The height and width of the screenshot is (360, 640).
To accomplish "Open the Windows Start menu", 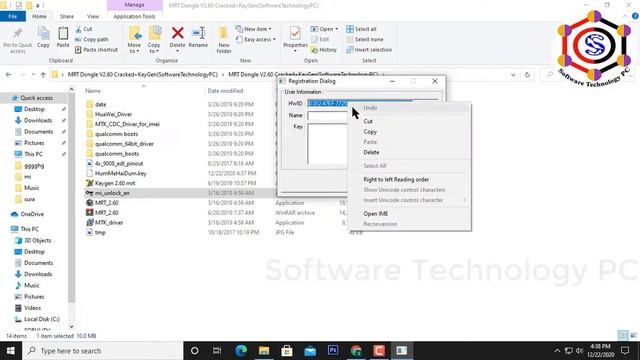I will tap(11, 351).
